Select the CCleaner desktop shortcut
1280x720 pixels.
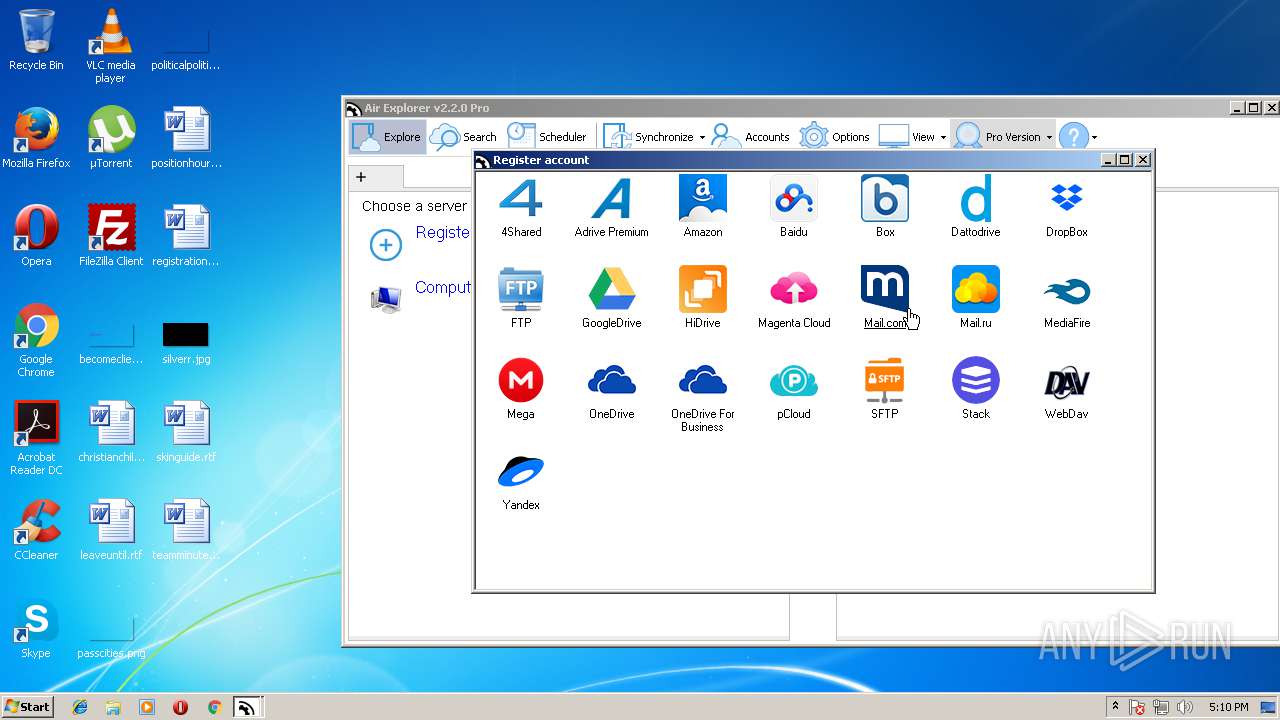(x=36, y=530)
